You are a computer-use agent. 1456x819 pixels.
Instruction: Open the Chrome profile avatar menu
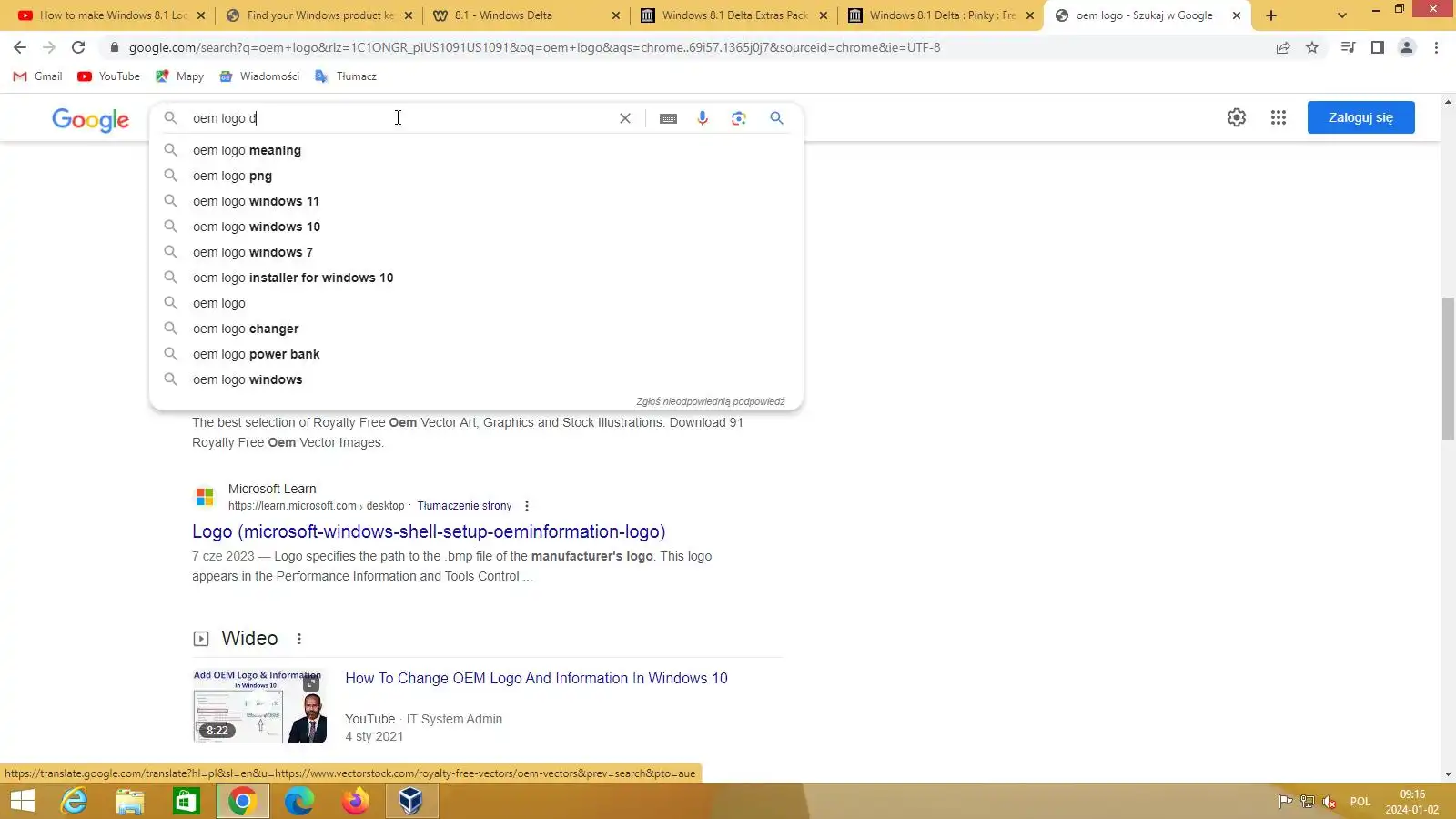(x=1407, y=47)
